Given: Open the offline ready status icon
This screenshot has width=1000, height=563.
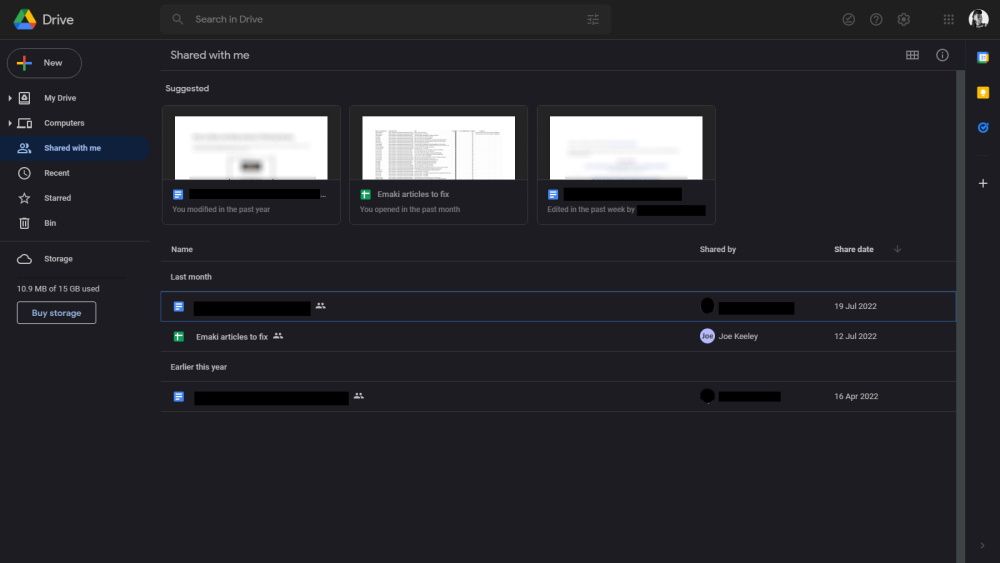Looking at the screenshot, I should point(848,19).
